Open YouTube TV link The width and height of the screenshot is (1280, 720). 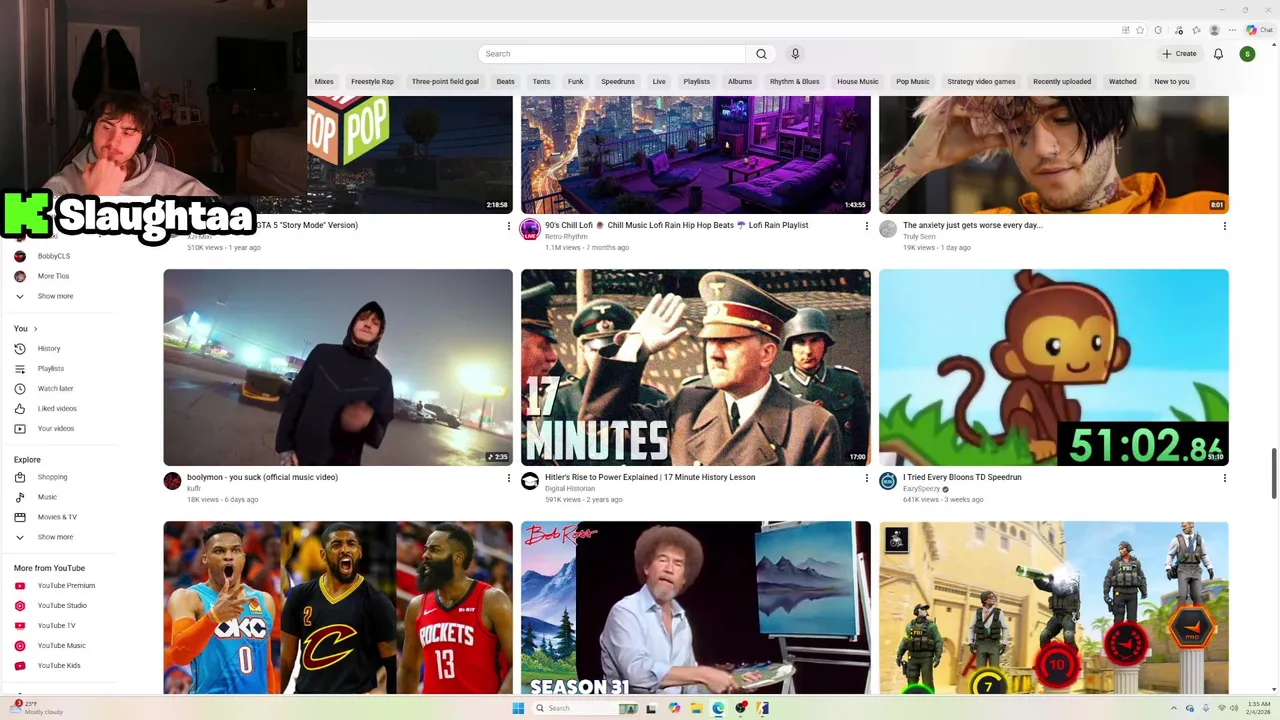(x=56, y=625)
